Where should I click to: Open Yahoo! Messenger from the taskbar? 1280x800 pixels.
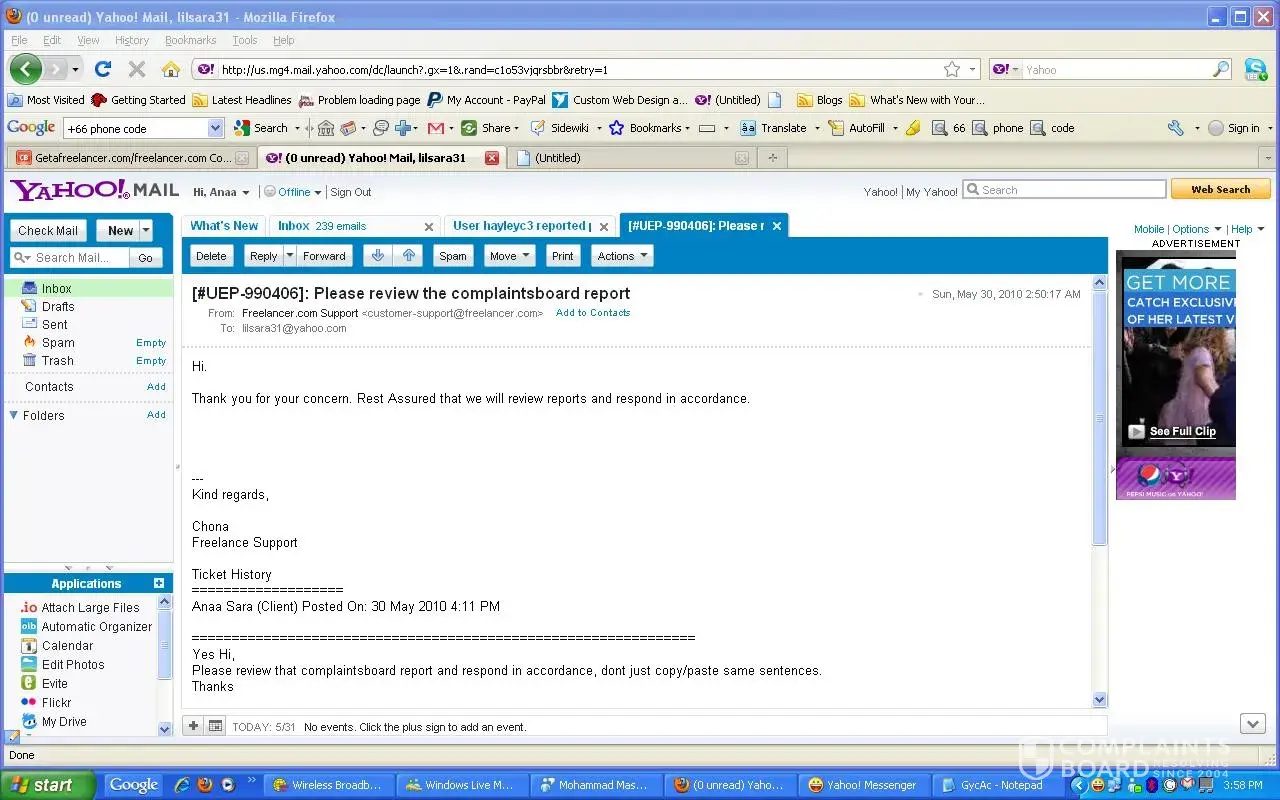click(x=863, y=785)
